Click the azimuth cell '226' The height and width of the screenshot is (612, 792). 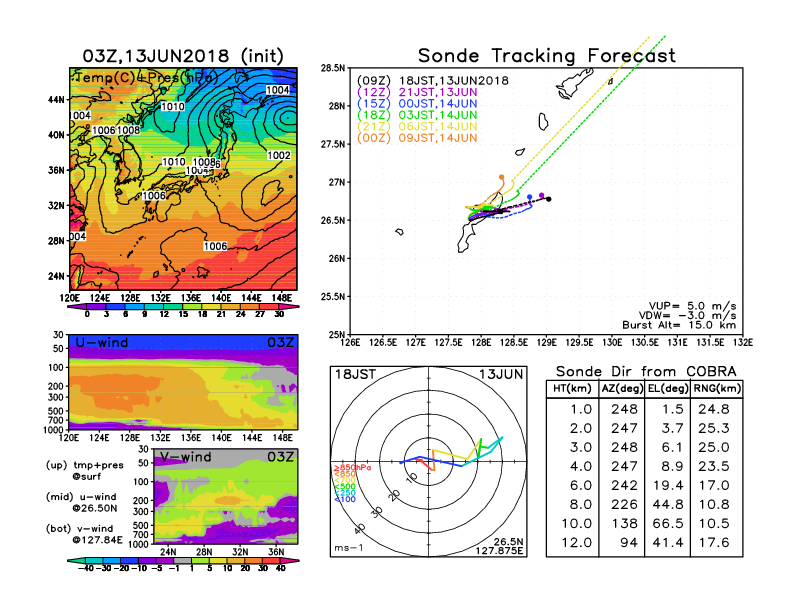click(624, 504)
